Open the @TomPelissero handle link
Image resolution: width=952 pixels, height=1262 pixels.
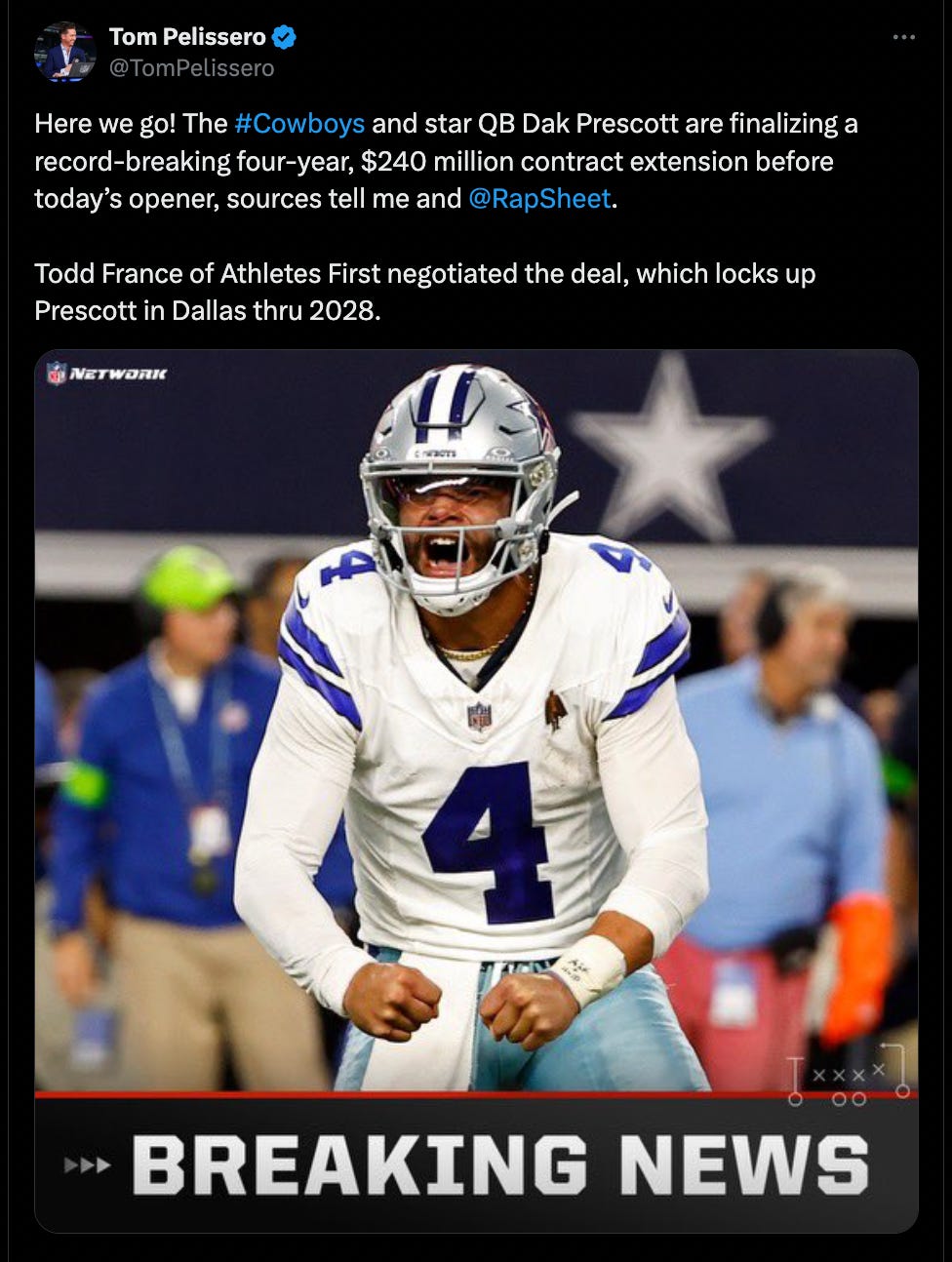point(192,68)
